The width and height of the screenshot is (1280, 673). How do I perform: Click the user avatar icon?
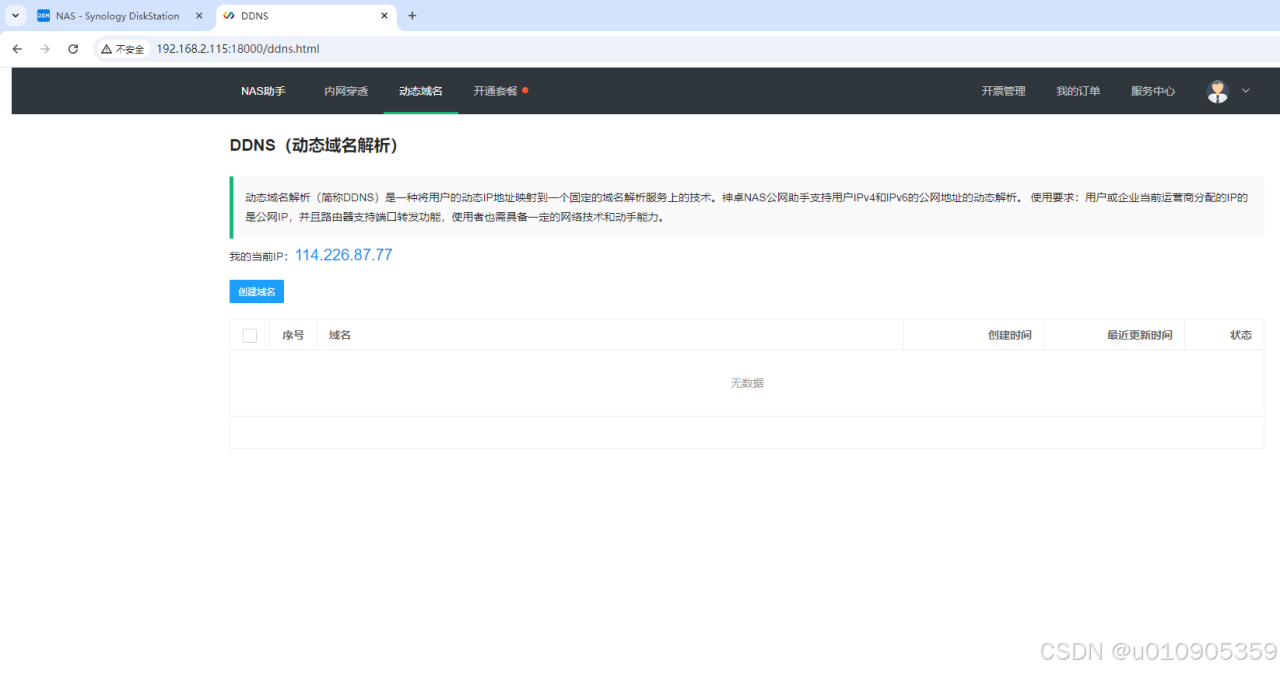click(x=1217, y=91)
